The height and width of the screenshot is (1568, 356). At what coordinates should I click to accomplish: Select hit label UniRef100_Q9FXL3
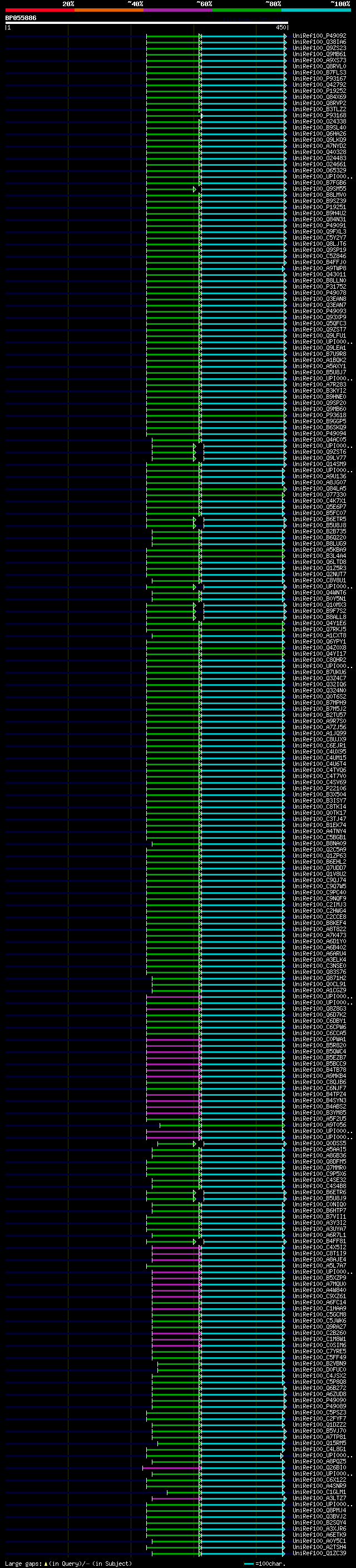tap(319, 232)
